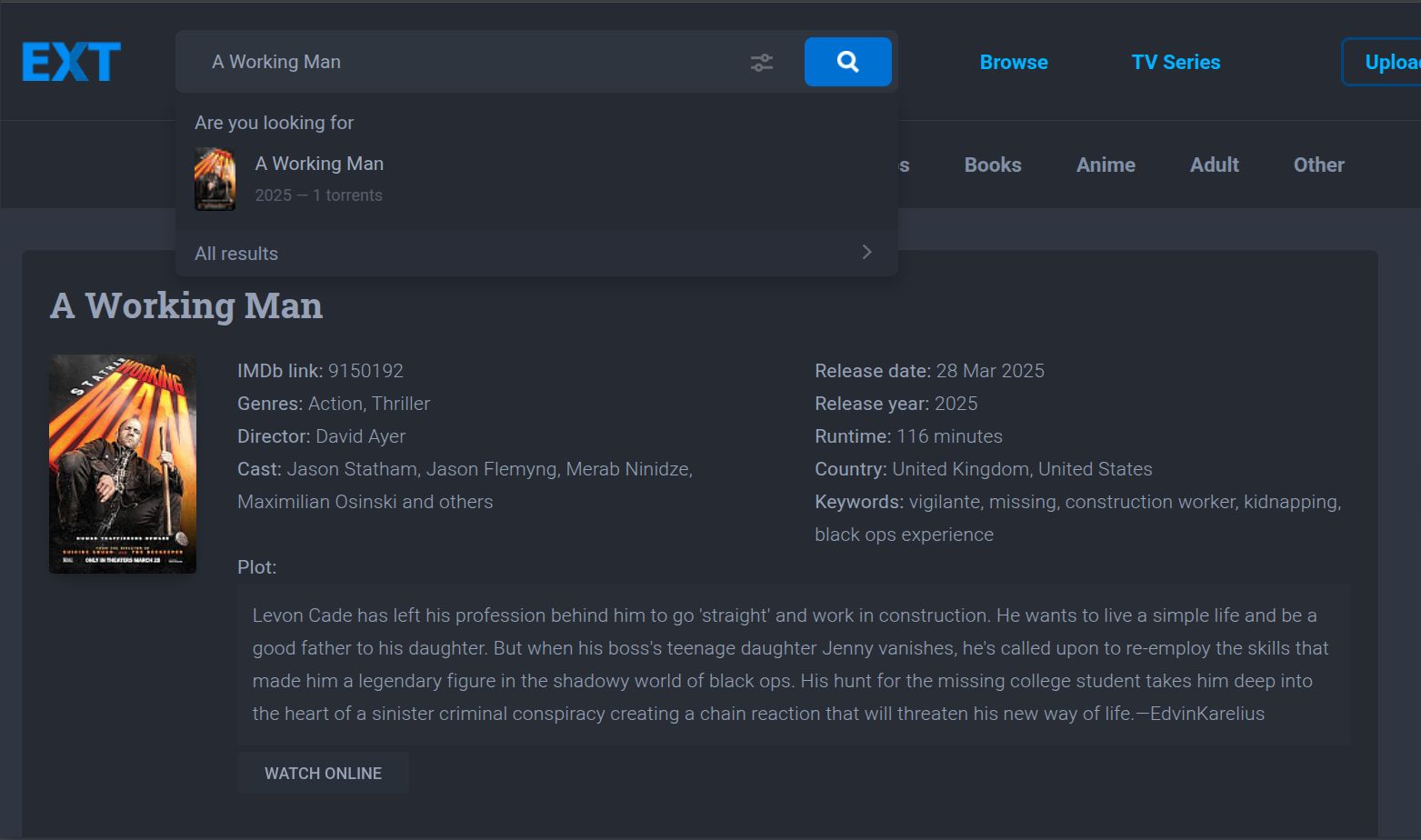
Task: Select the Books category tab
Action: pos(993,165)
